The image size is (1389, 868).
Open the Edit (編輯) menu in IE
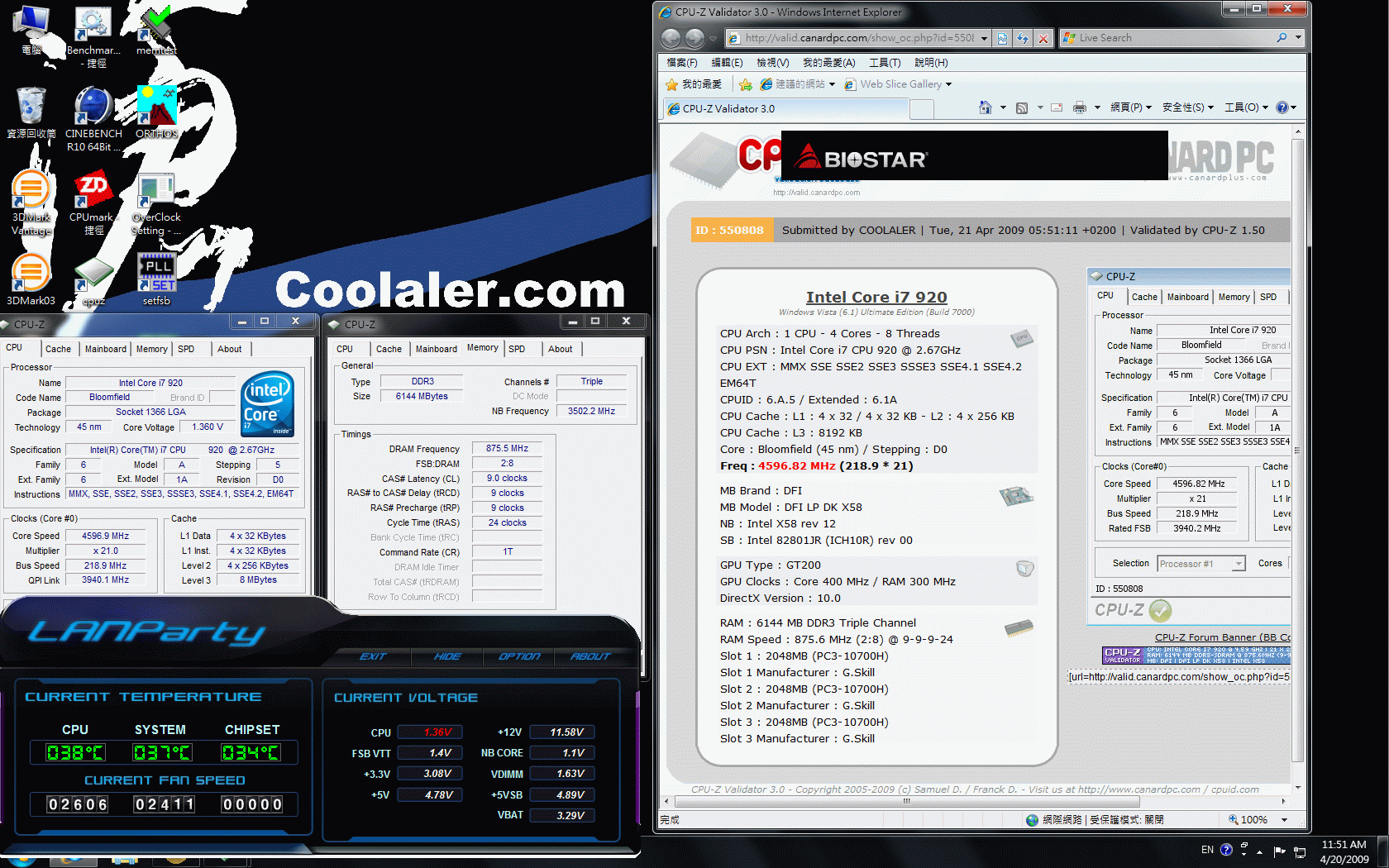click(x=727, y=63)
